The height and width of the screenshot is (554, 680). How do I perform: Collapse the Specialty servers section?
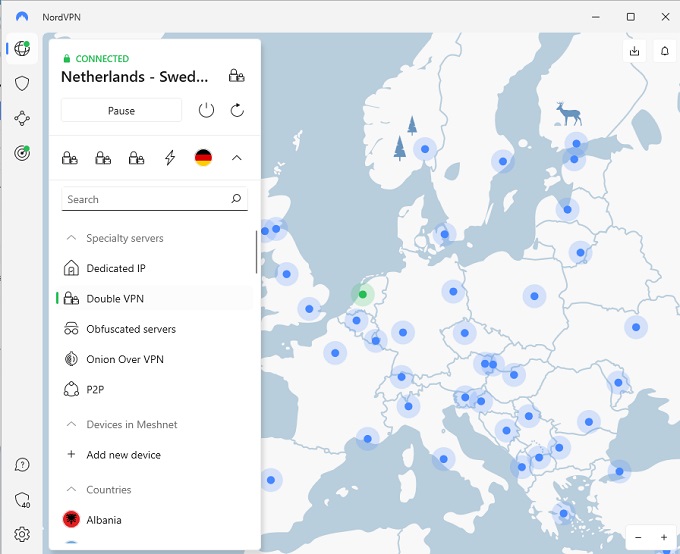(71, 239)
